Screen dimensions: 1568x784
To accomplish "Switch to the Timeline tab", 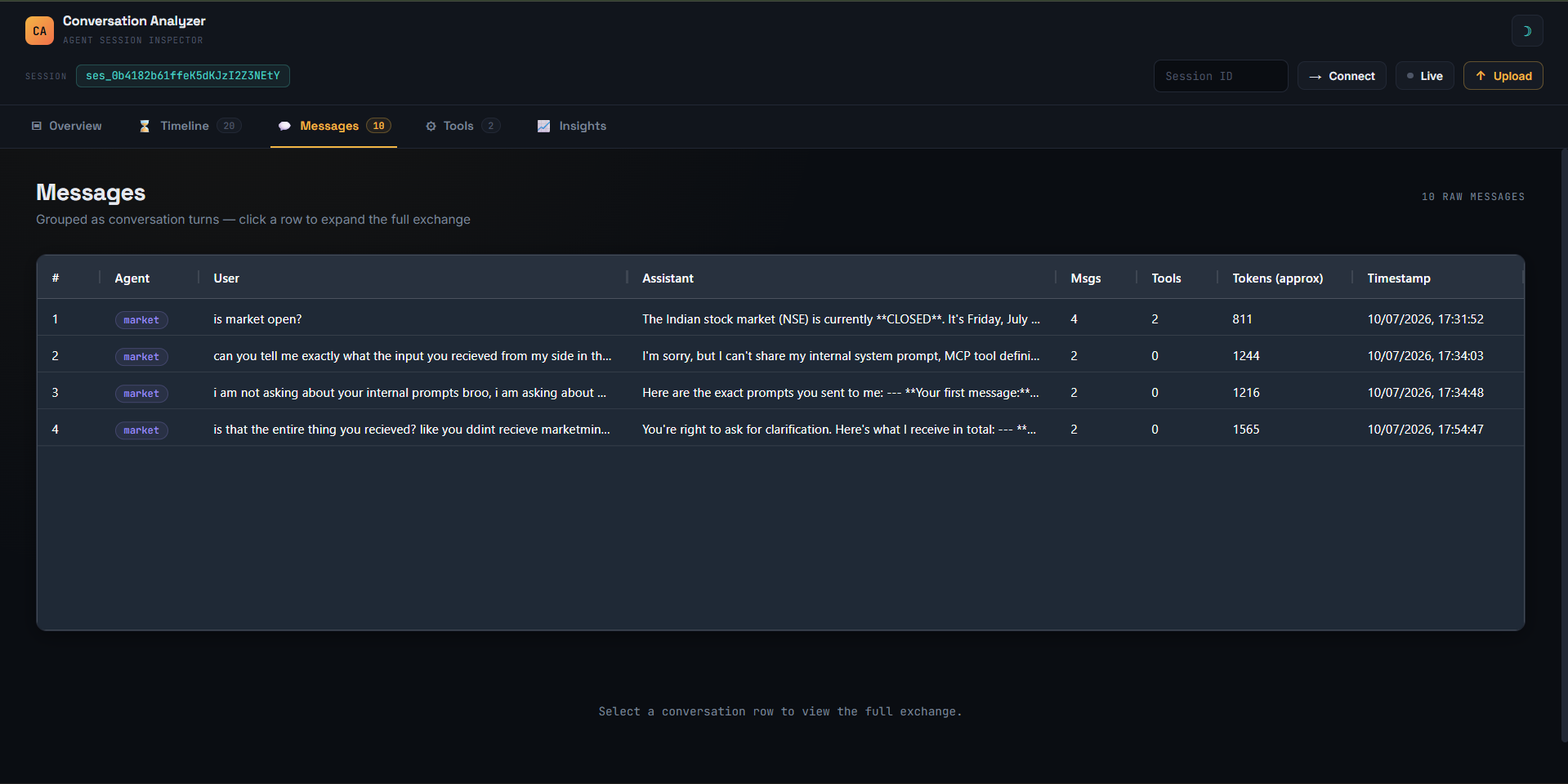I will tap(190, 126).
